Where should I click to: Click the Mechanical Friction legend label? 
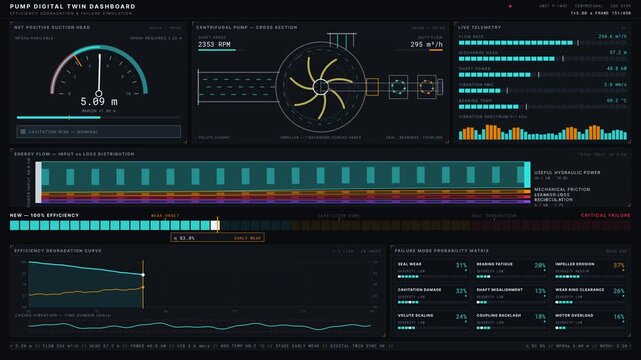pyautogui.click(x=562, y=189)
